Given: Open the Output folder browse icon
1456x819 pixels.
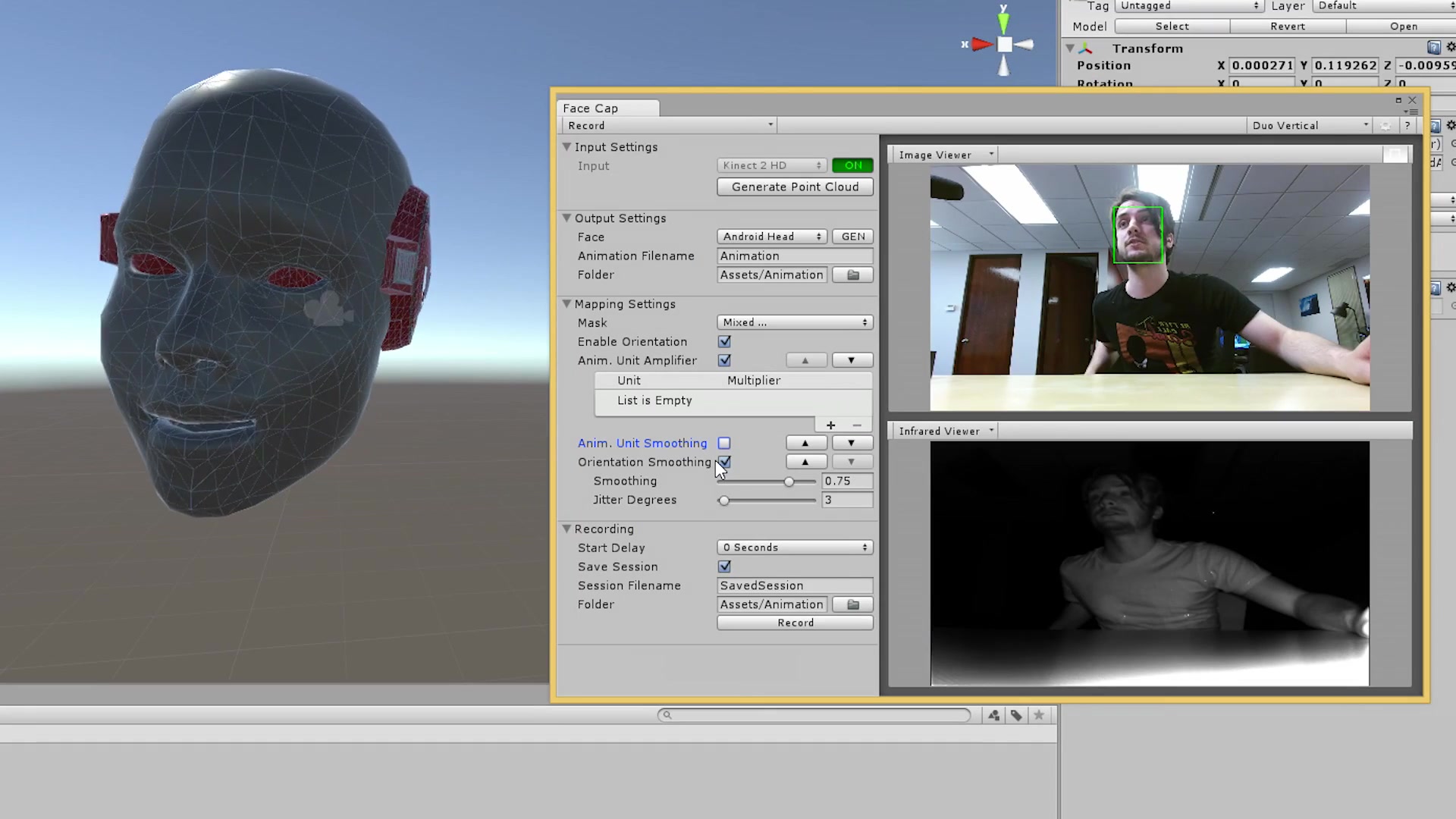Looking at the screenshot, I should click(x=852, y=275).
